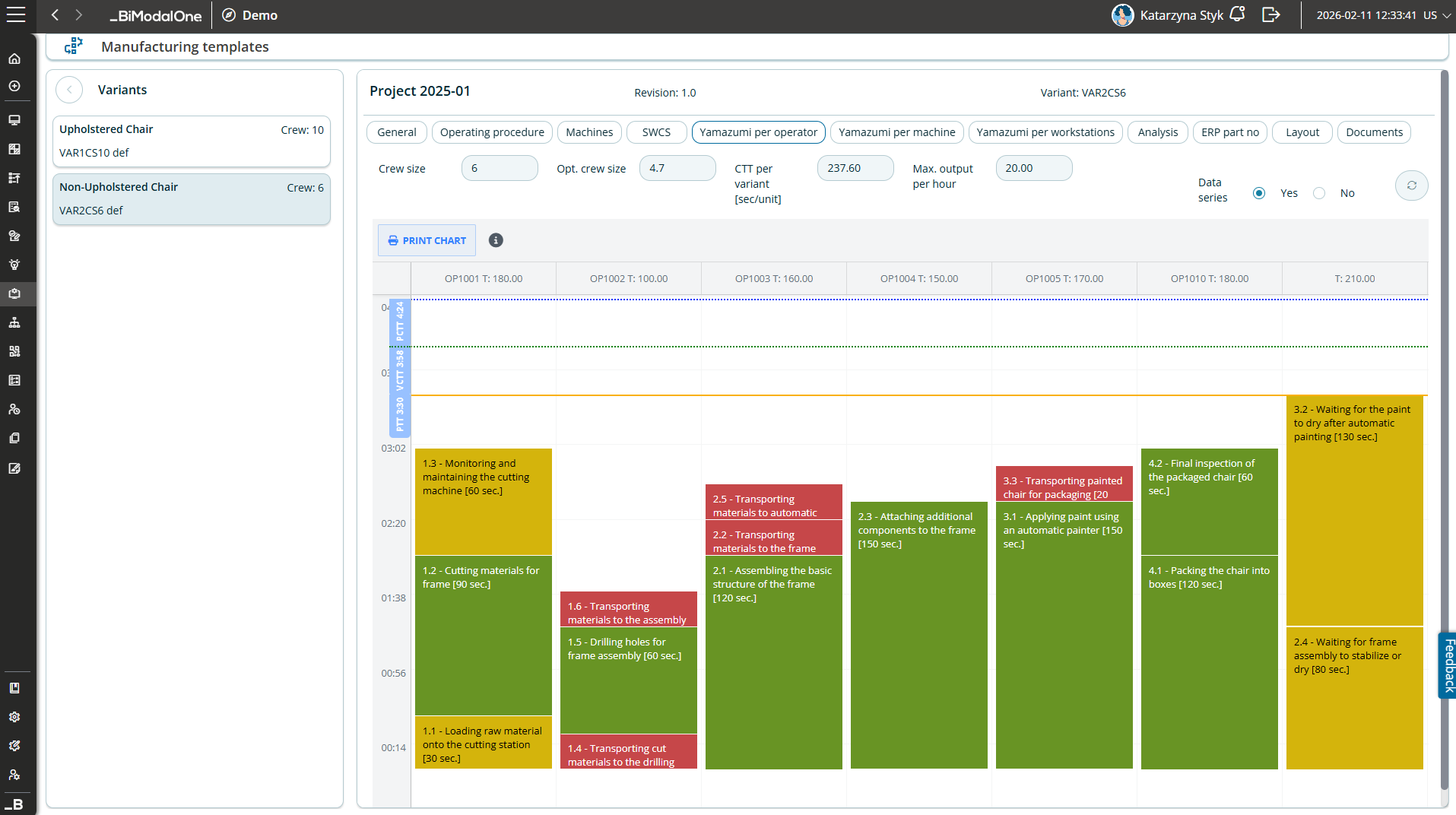Collapse the Variants panel chevron

pyautogui.click(x=69, y=90)
